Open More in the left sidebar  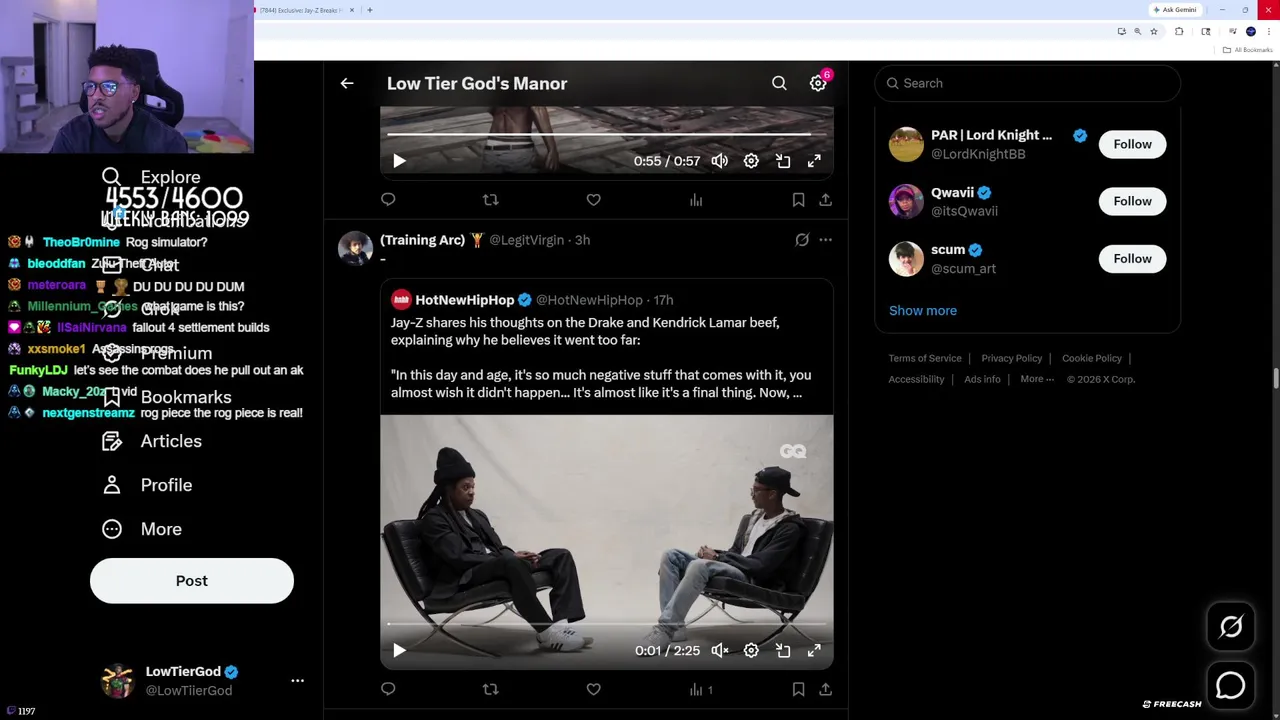click(141, 529)
